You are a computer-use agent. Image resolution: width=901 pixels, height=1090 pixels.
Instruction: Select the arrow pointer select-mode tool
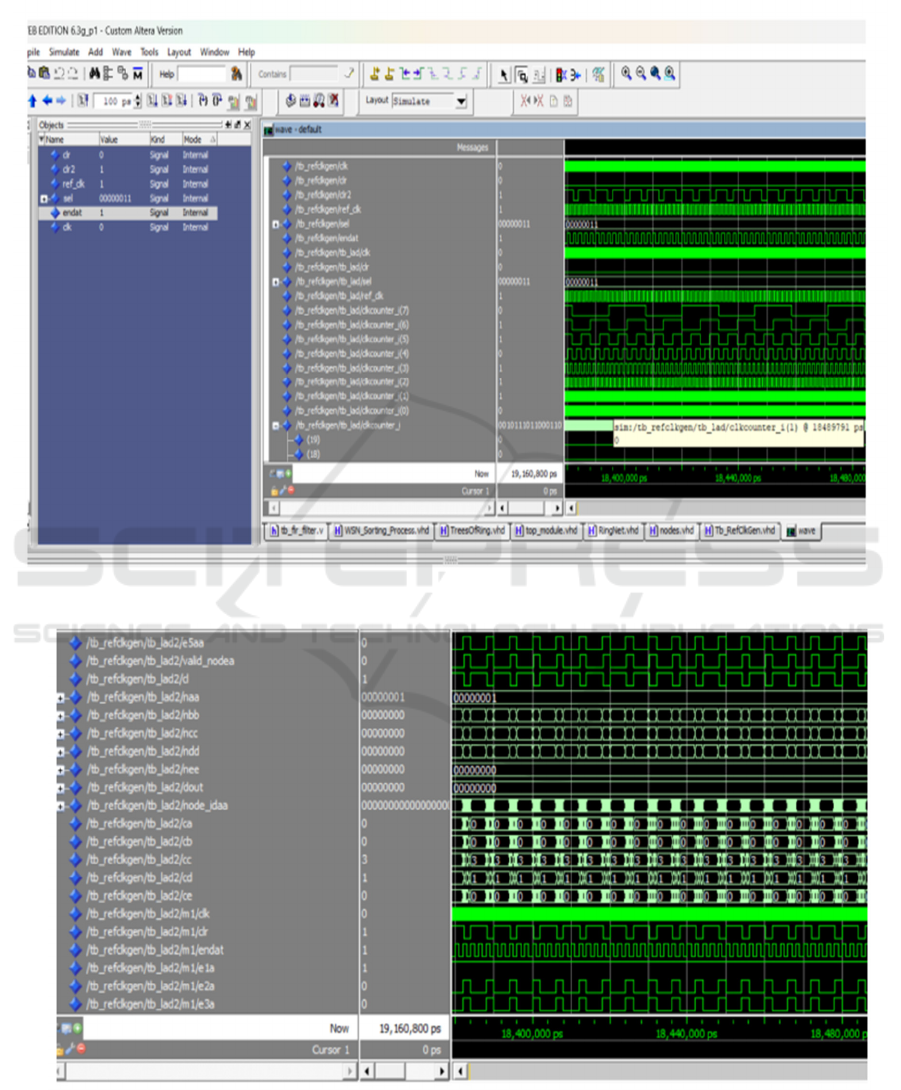pos(504,73)
